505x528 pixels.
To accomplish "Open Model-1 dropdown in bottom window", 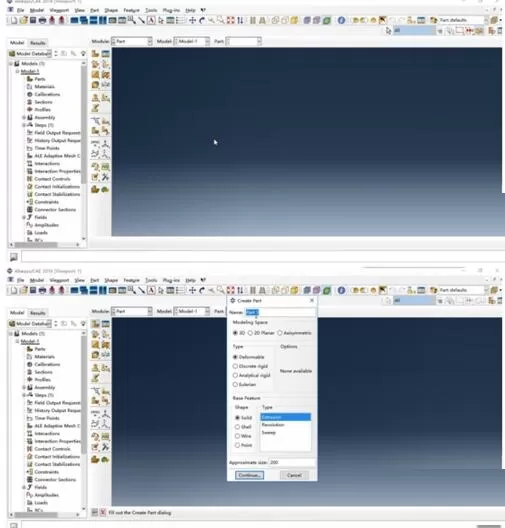I will click(192, 311).
